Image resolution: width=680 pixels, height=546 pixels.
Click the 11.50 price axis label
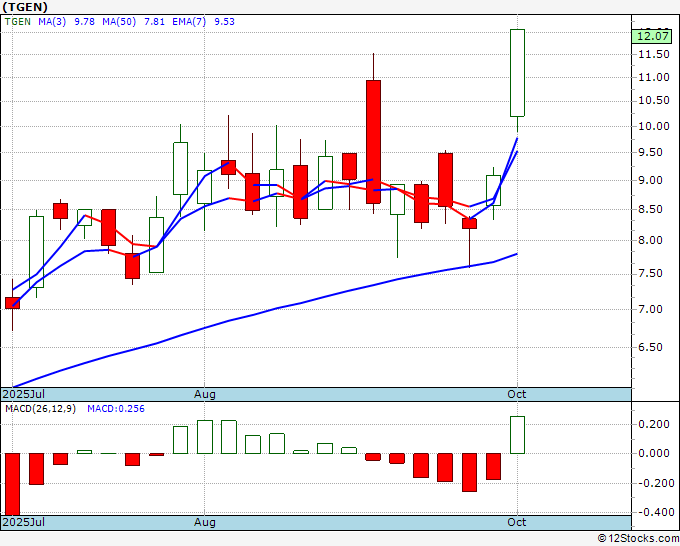[x=654, y=54]
